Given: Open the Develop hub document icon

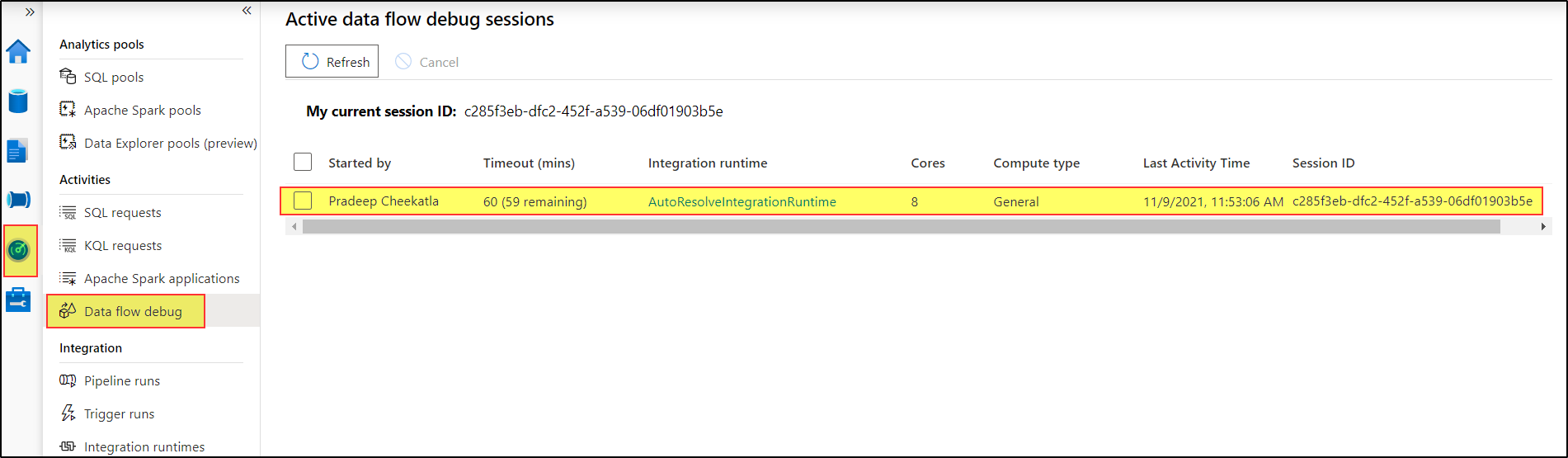Looking at the screenshot, I should (x=17, y=151).
